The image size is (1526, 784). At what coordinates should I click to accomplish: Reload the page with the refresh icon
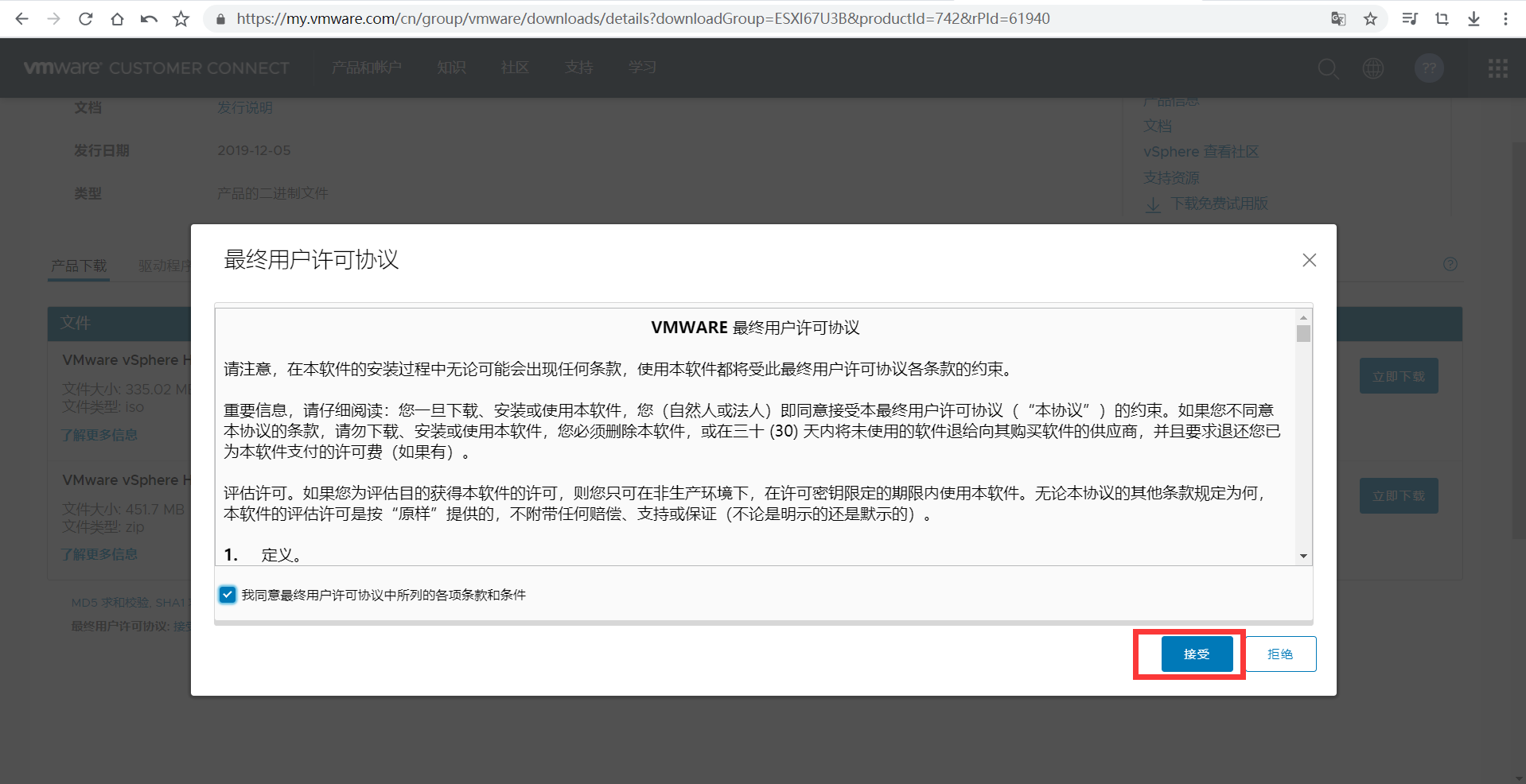click(x=85, y=18)
